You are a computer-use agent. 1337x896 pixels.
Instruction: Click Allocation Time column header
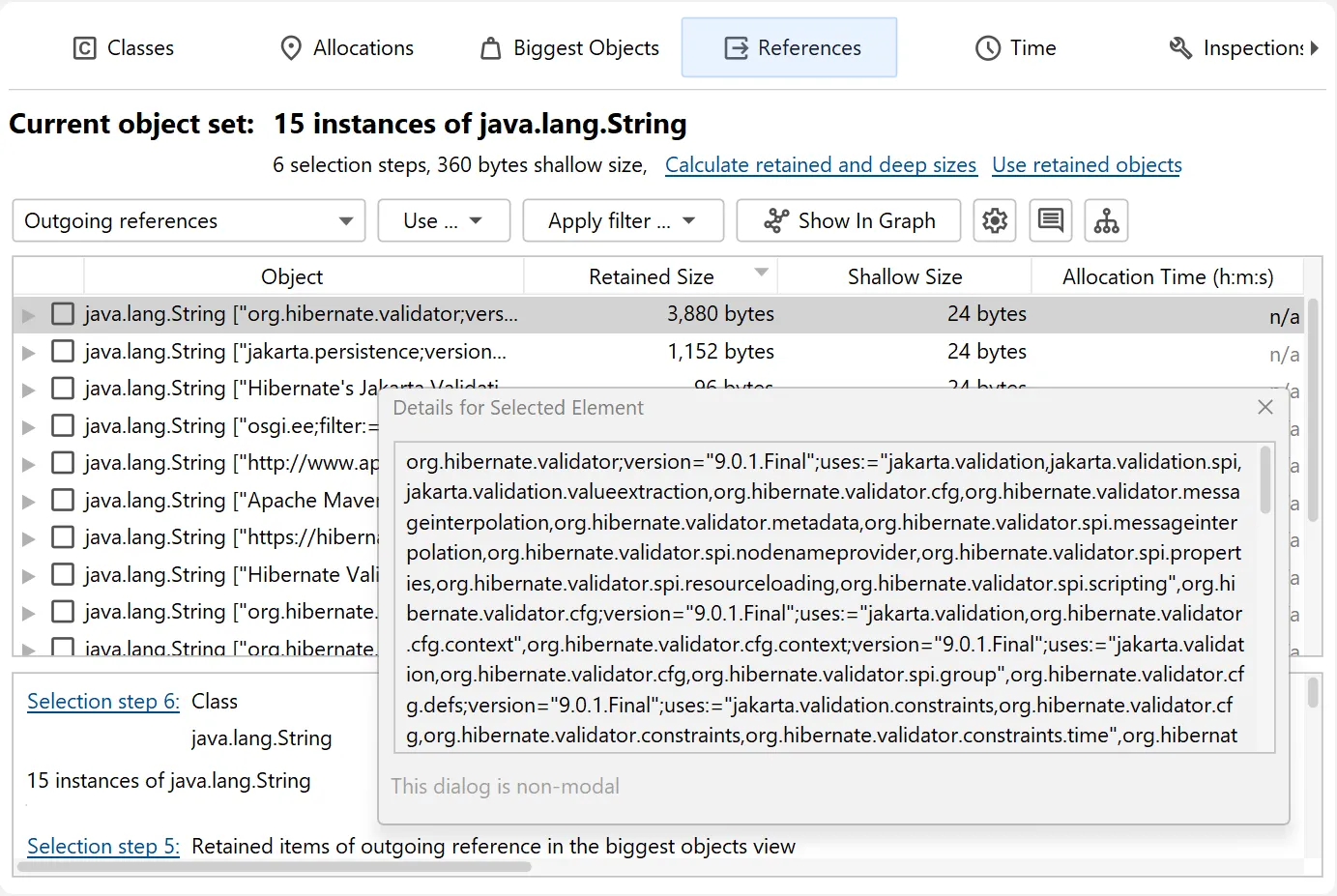point(1168,276)
